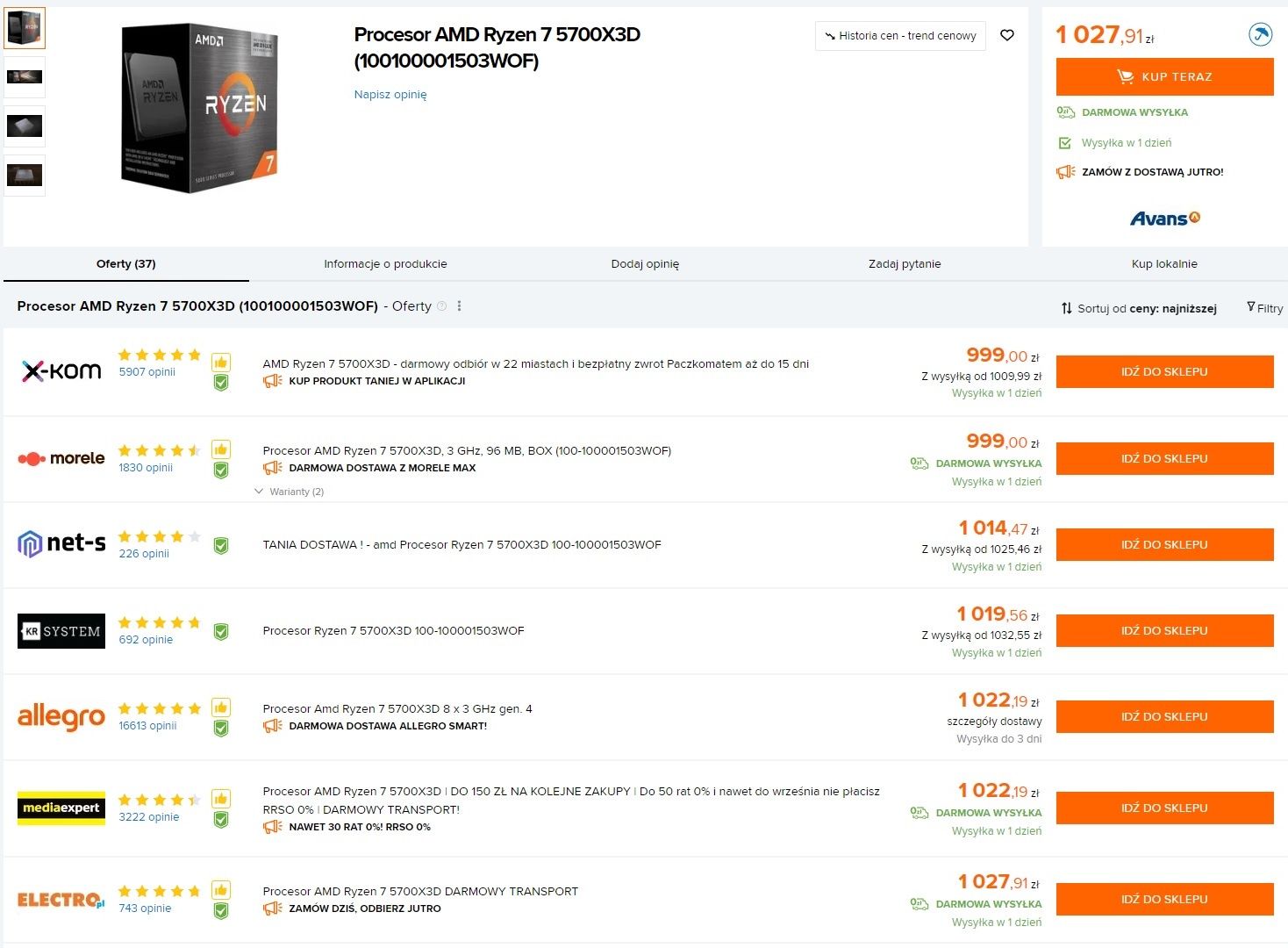Click the Electro.pl green shield badge
Screen dimensions: 1288x948
[x=221, y=910]
